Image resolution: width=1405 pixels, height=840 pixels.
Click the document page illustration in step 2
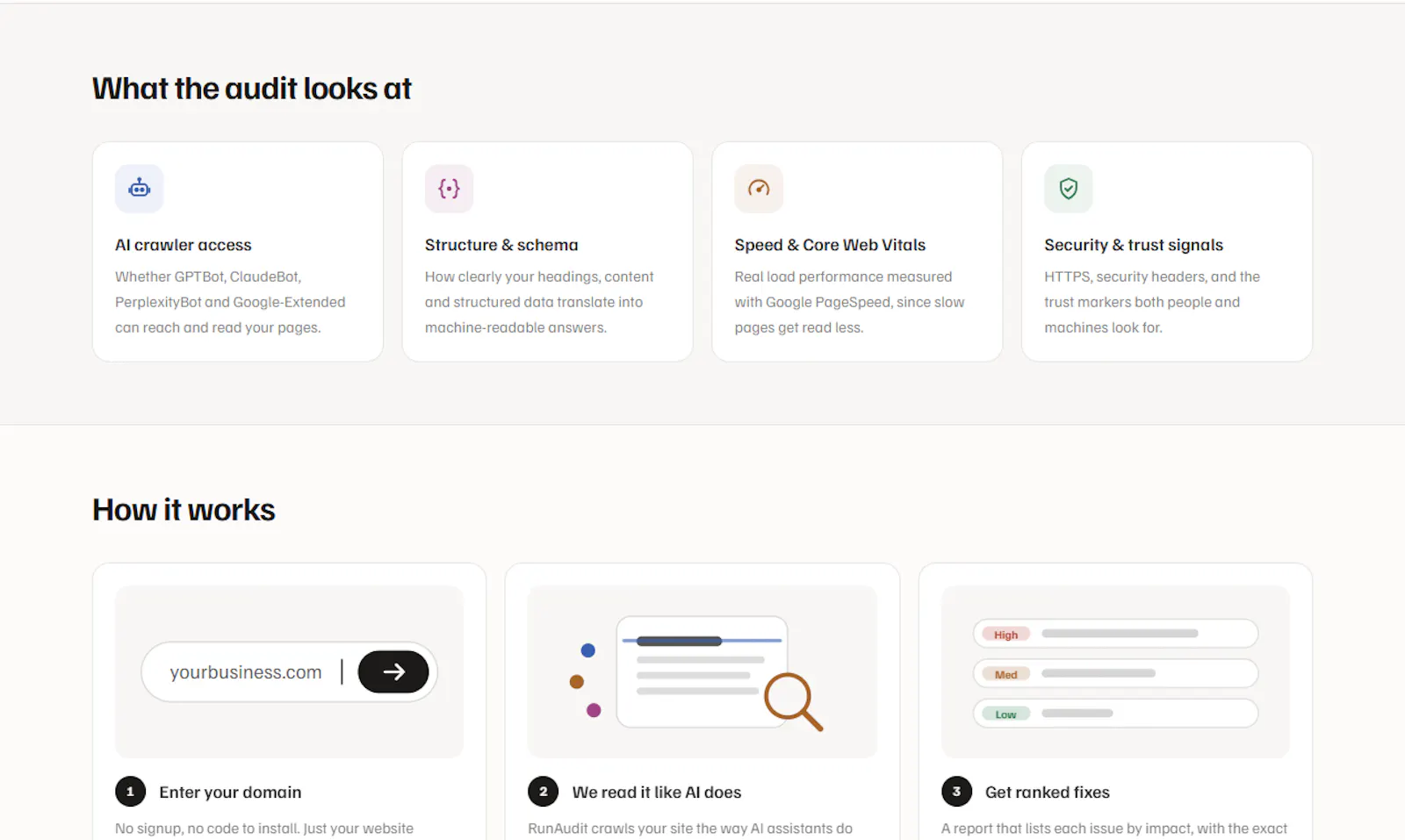click(x=702, y=671)
